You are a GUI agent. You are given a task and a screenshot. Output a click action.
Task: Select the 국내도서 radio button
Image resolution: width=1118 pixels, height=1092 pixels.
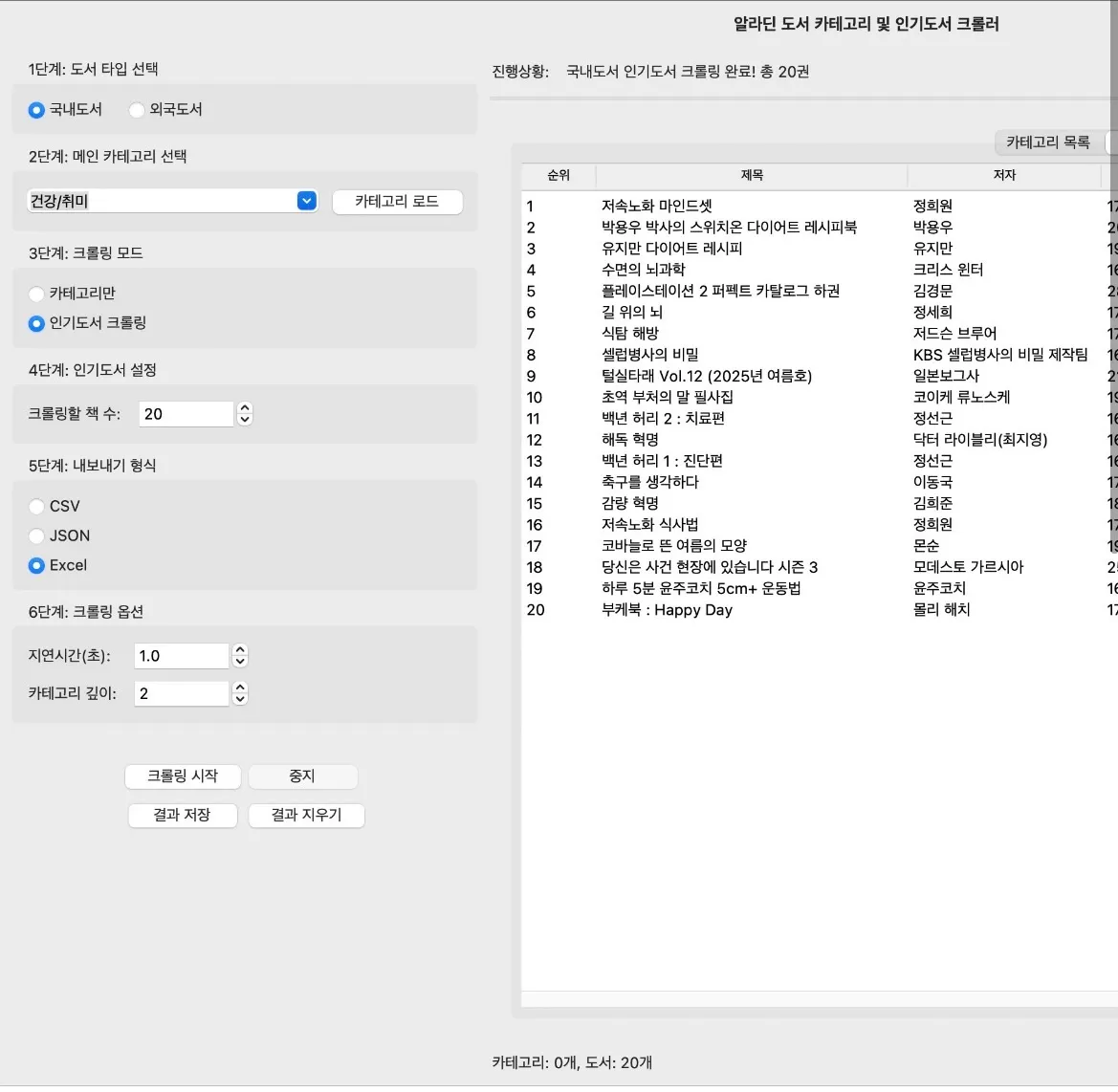coord(36,110)
